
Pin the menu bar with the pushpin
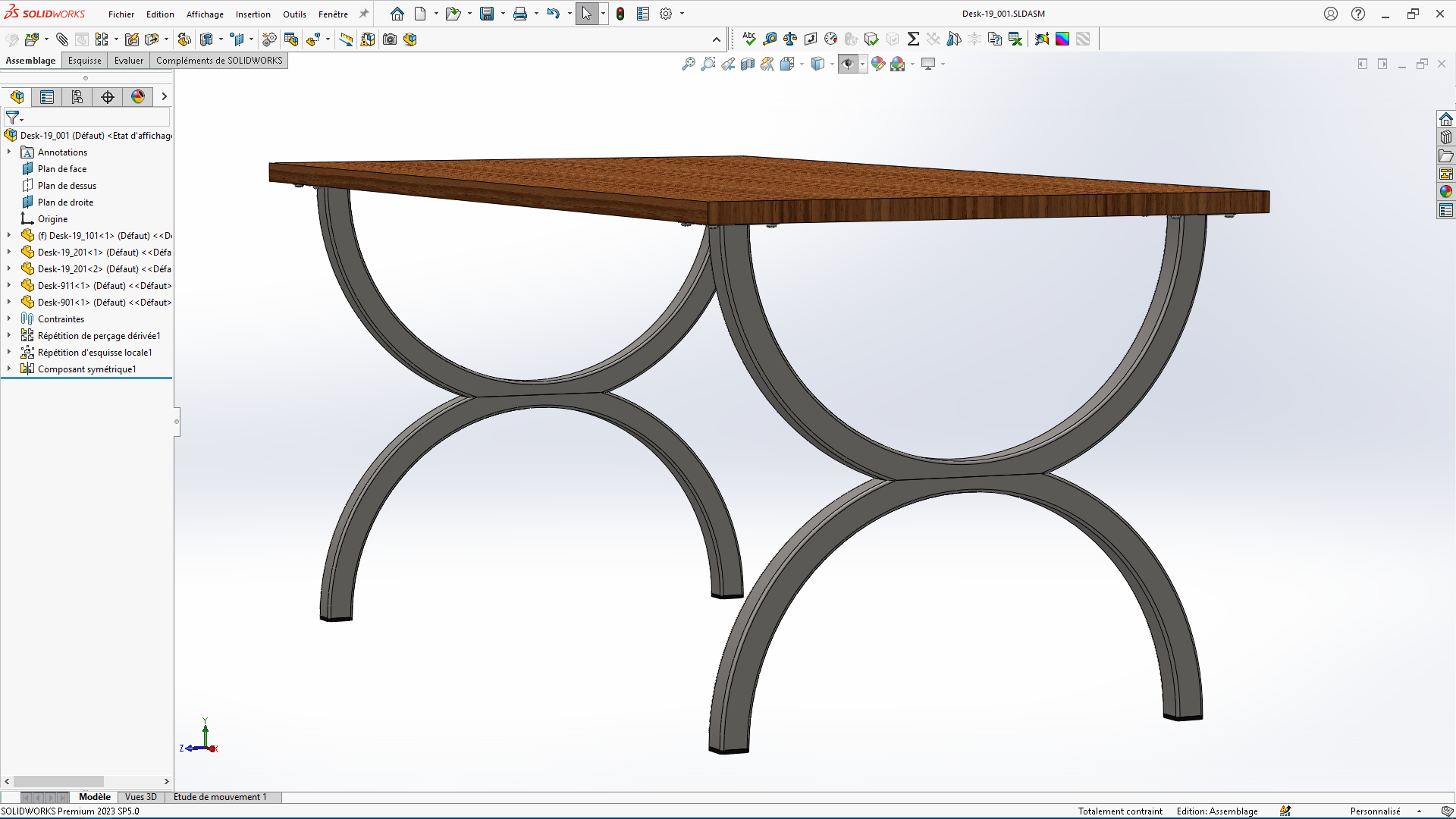[364, 14]
